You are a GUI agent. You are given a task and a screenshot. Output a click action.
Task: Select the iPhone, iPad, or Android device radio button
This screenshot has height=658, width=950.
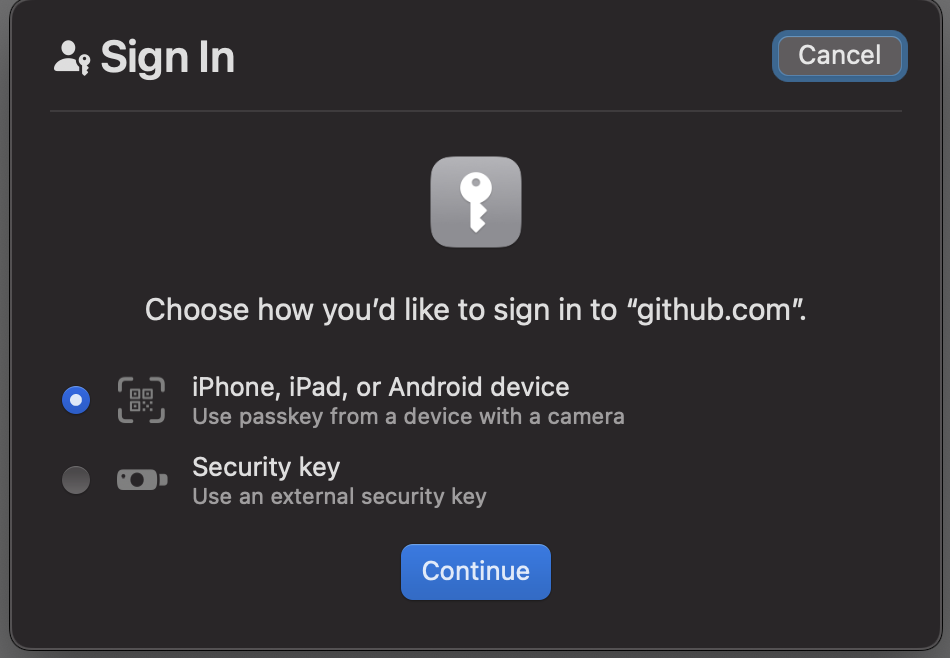click(x=76, y=401)
